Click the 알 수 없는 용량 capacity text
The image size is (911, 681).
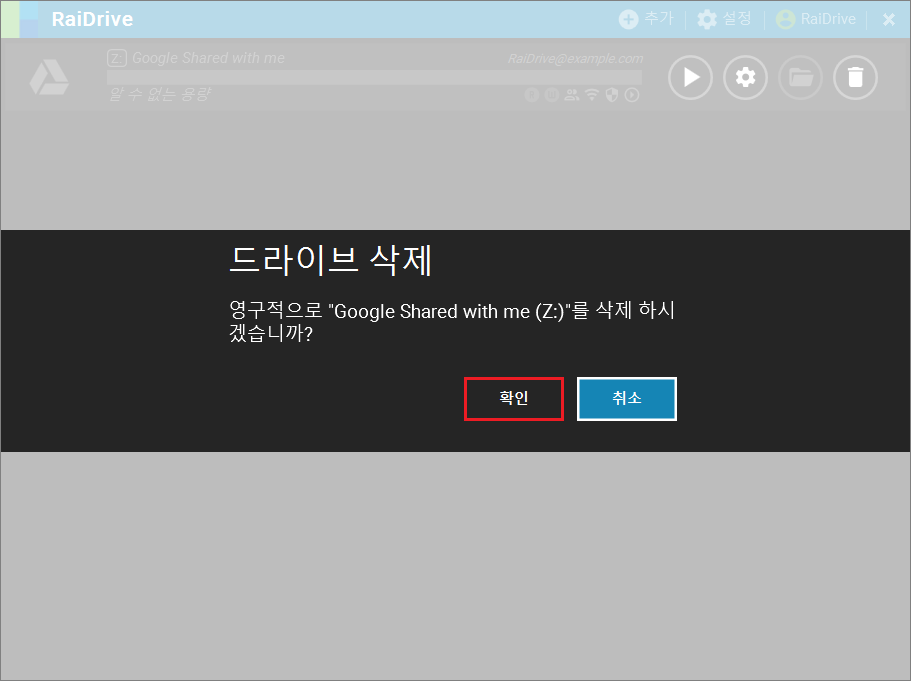[x=159, y=94]
